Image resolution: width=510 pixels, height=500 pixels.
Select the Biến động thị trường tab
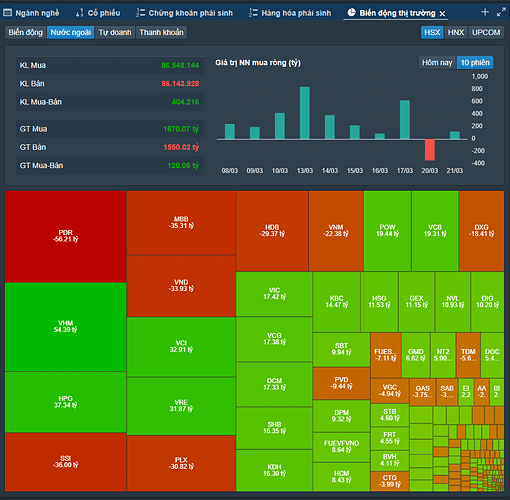point(397,13)
